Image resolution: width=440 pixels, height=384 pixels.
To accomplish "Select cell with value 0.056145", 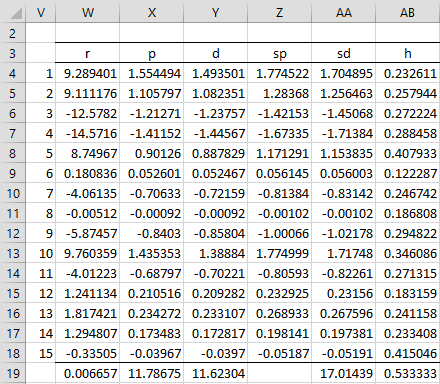I will pos(280,173).
